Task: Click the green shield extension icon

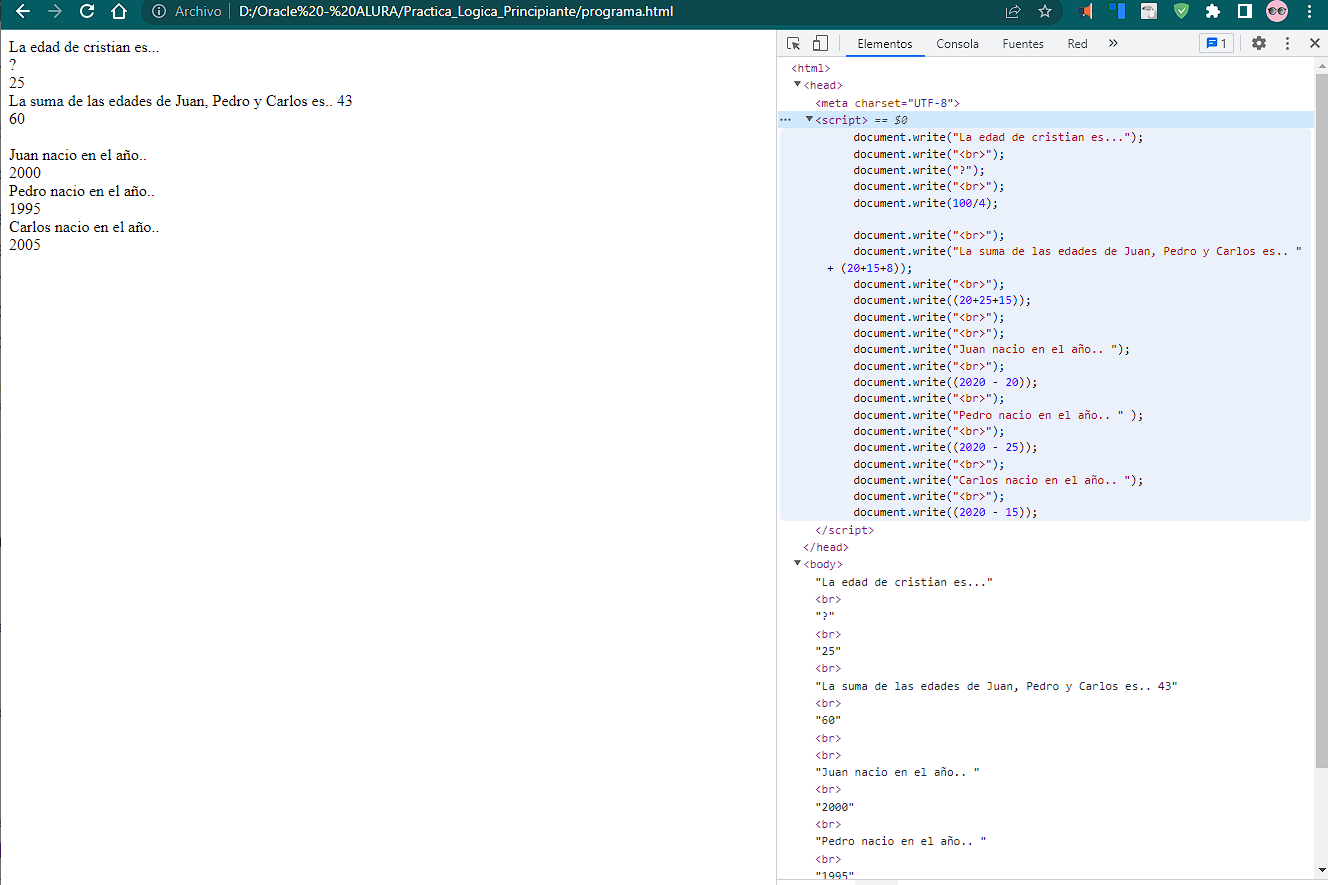Action: tap(1181, 12)
